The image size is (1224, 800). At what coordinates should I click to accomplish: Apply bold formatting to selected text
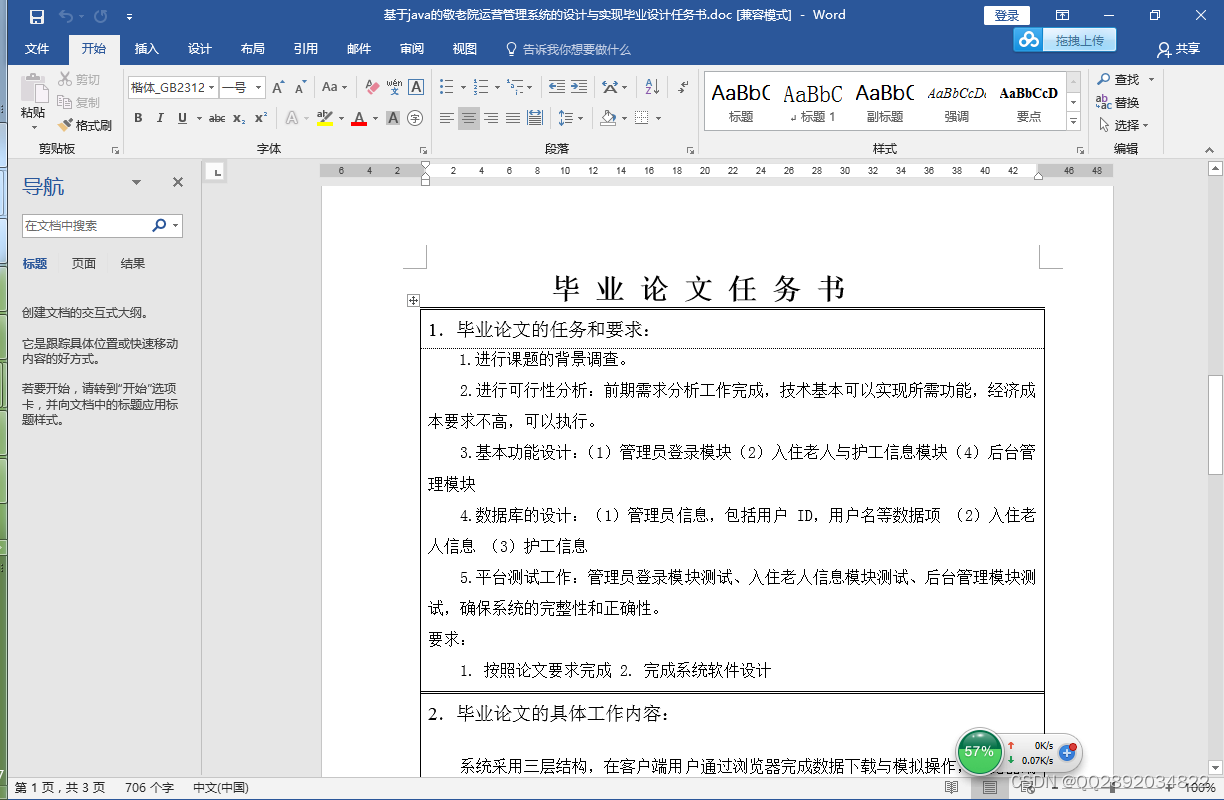138,117
